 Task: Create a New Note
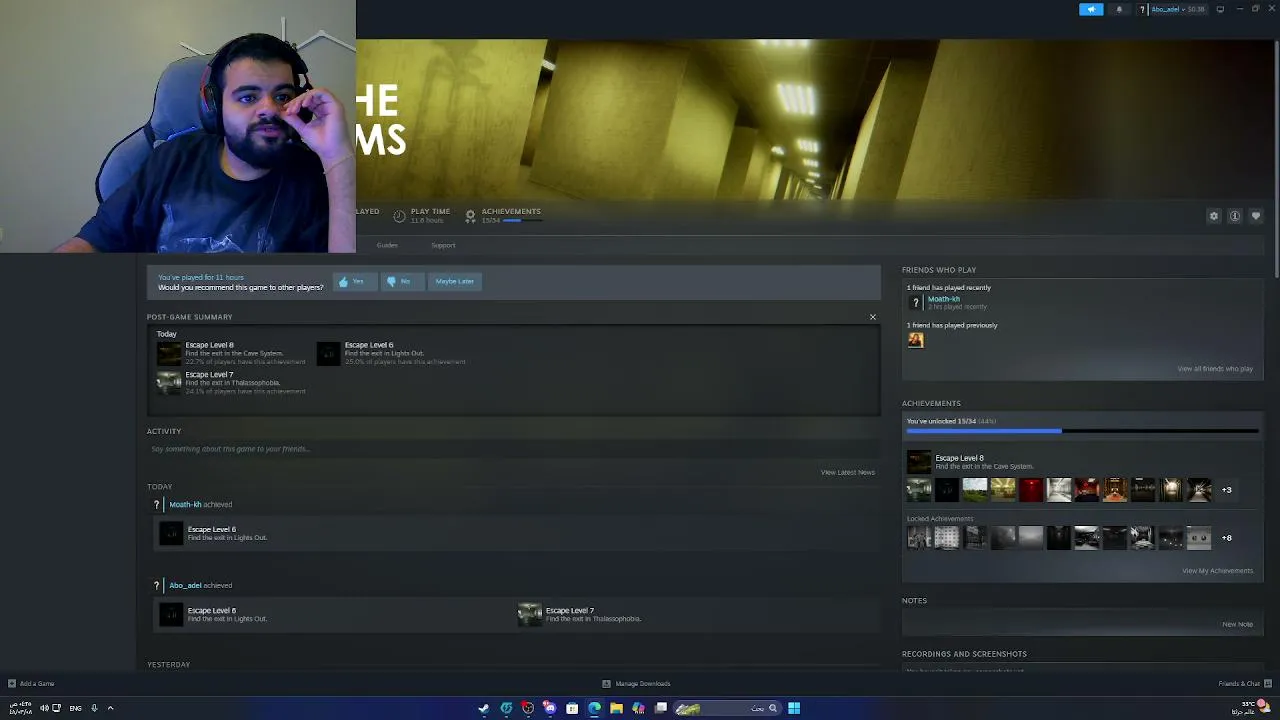pyautogui.click(x=1237, y=624)
